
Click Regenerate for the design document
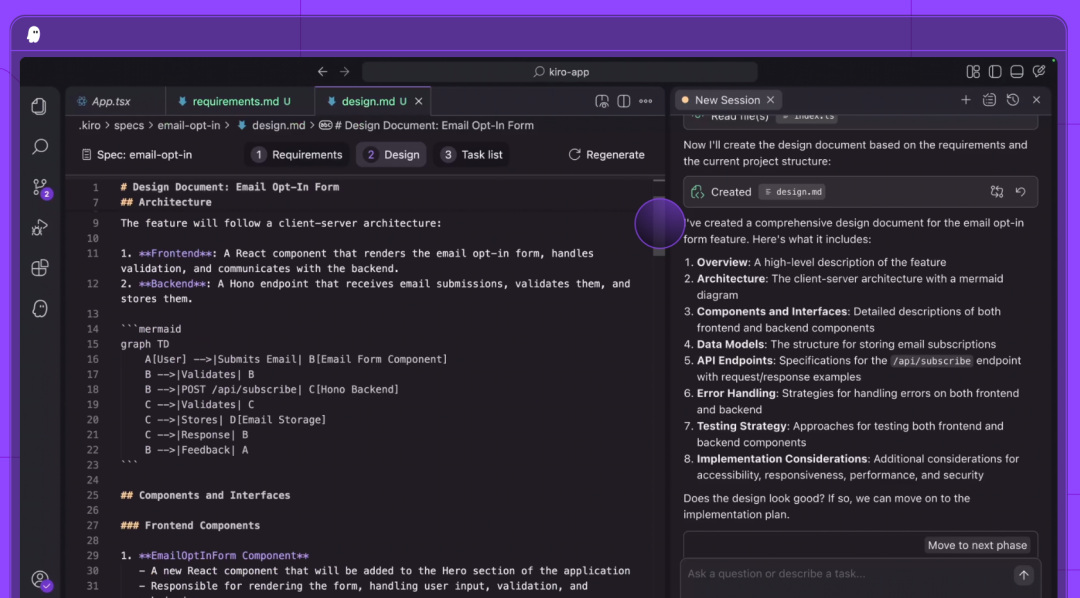606,155
